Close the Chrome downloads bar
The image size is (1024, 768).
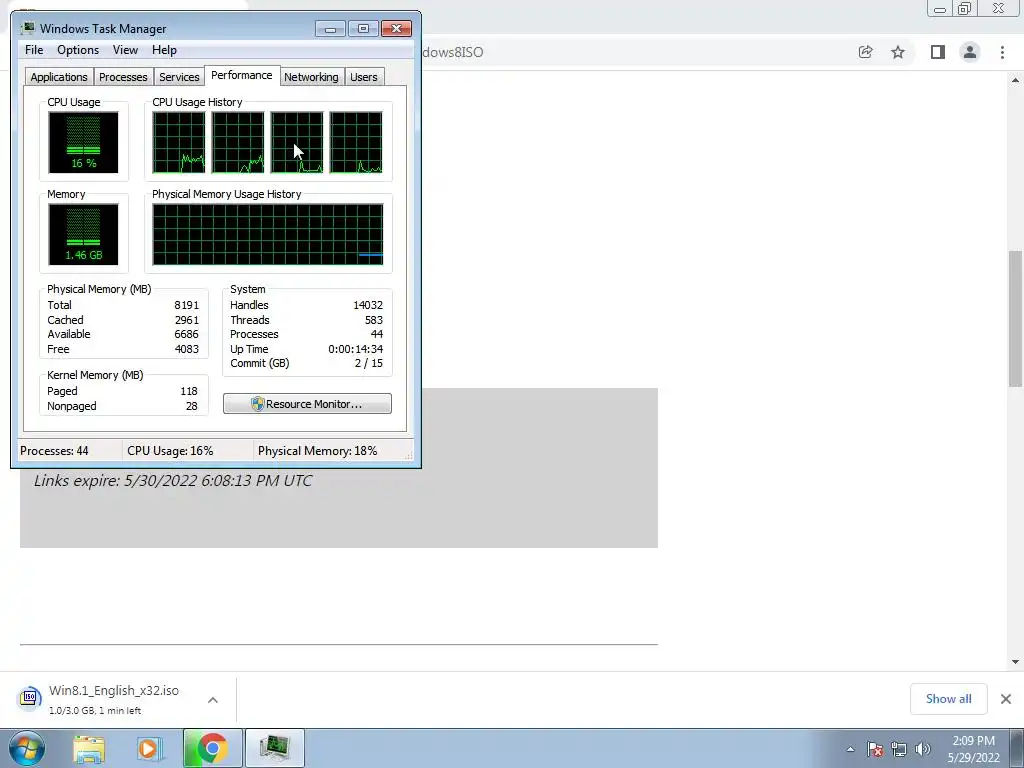(1006, 699)
